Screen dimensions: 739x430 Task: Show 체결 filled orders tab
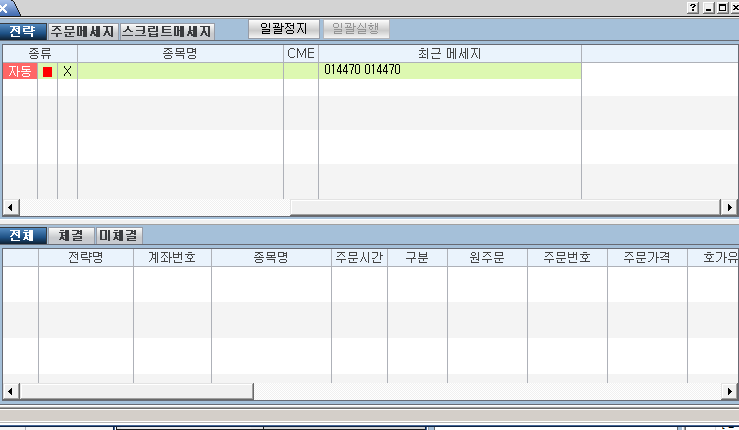70,236
